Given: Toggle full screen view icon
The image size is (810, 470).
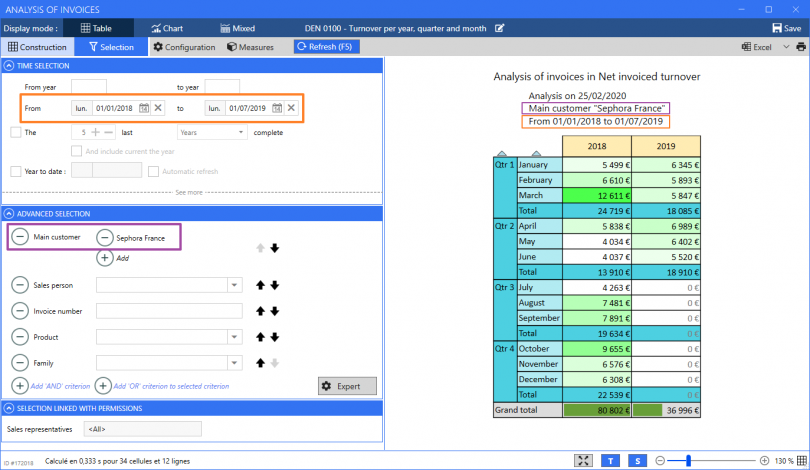Looking at the screenshot, I should 583,461.
